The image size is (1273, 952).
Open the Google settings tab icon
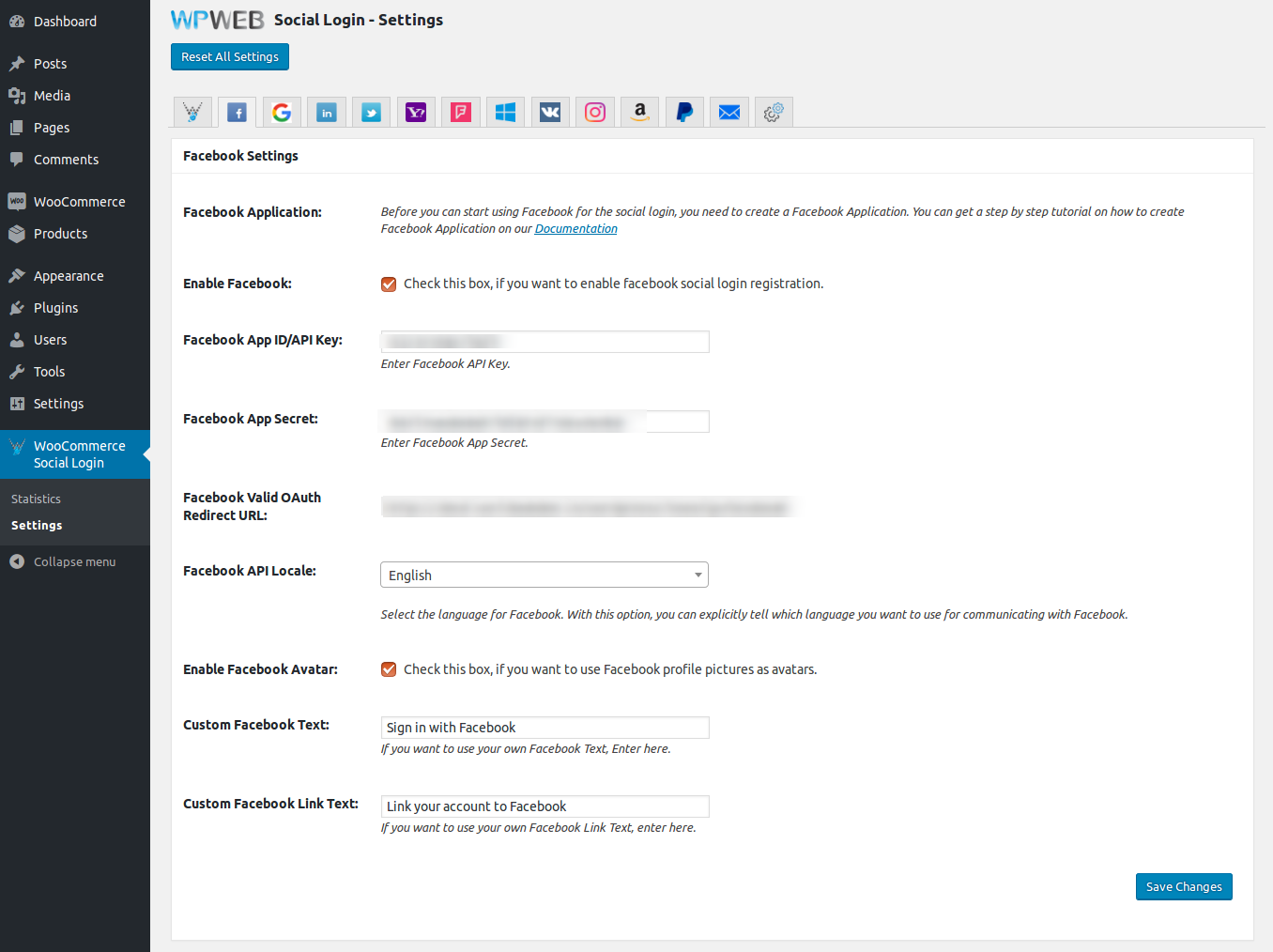(x=282, y=113)
